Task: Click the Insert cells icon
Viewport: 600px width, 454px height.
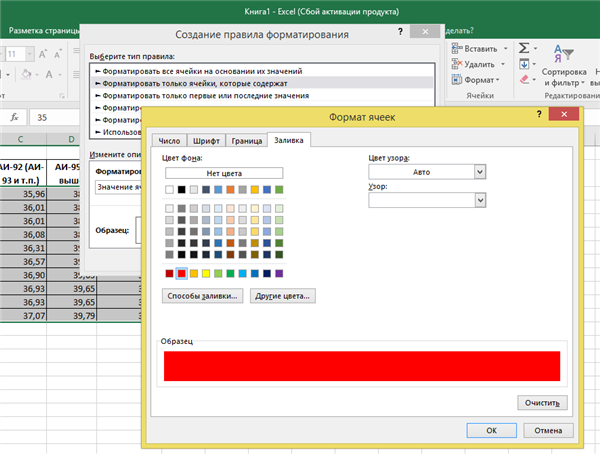Action: click(457, 48)
